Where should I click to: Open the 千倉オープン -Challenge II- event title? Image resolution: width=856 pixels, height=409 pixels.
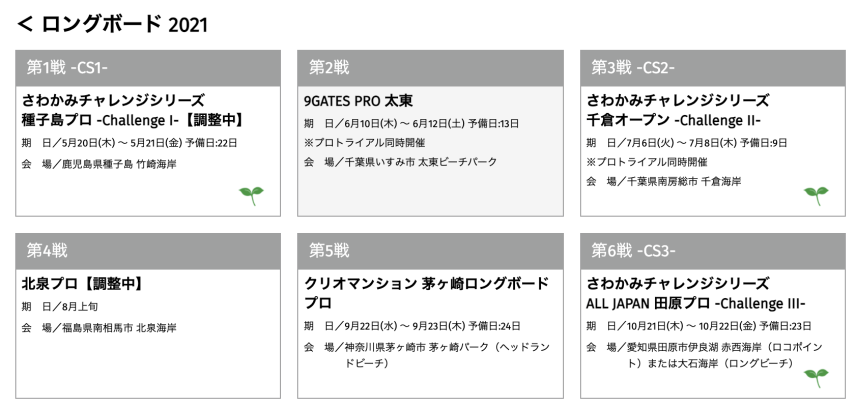point(677,110)
